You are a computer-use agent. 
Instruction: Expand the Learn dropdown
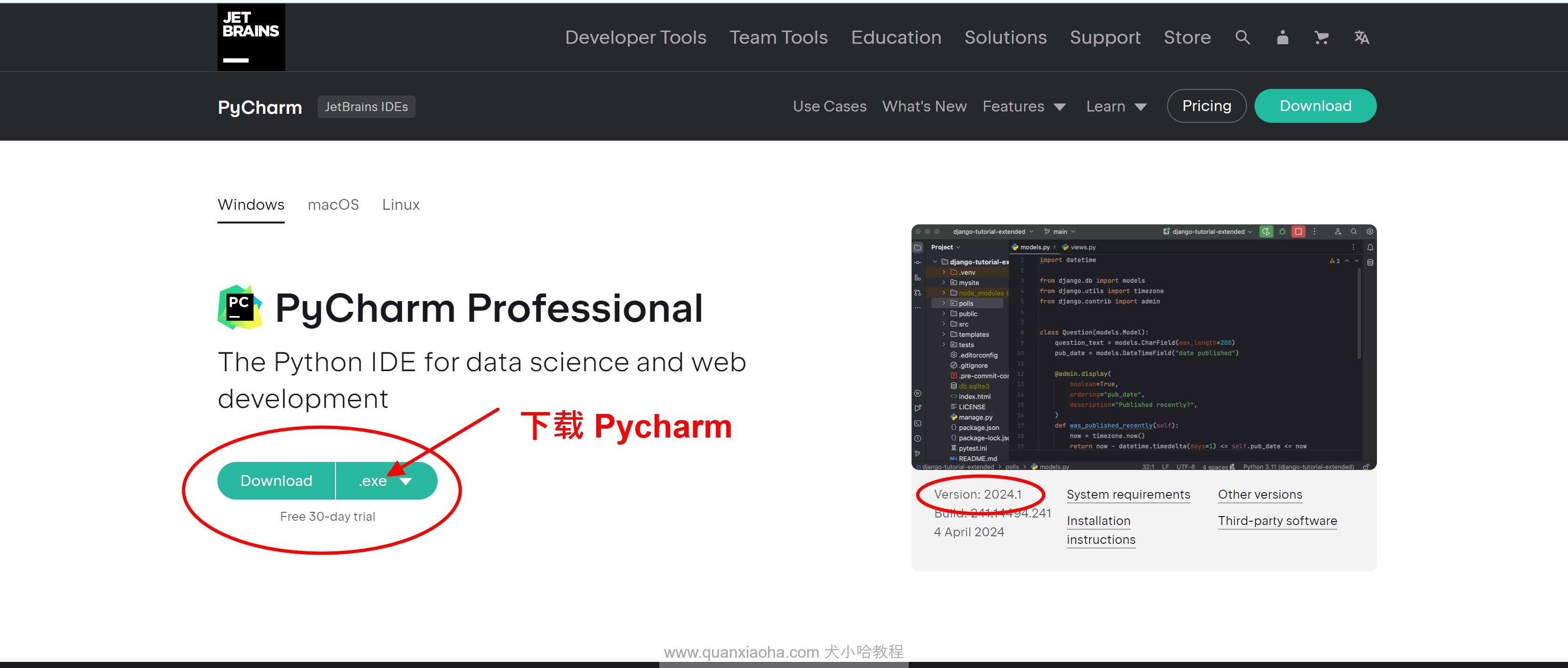1116,106
